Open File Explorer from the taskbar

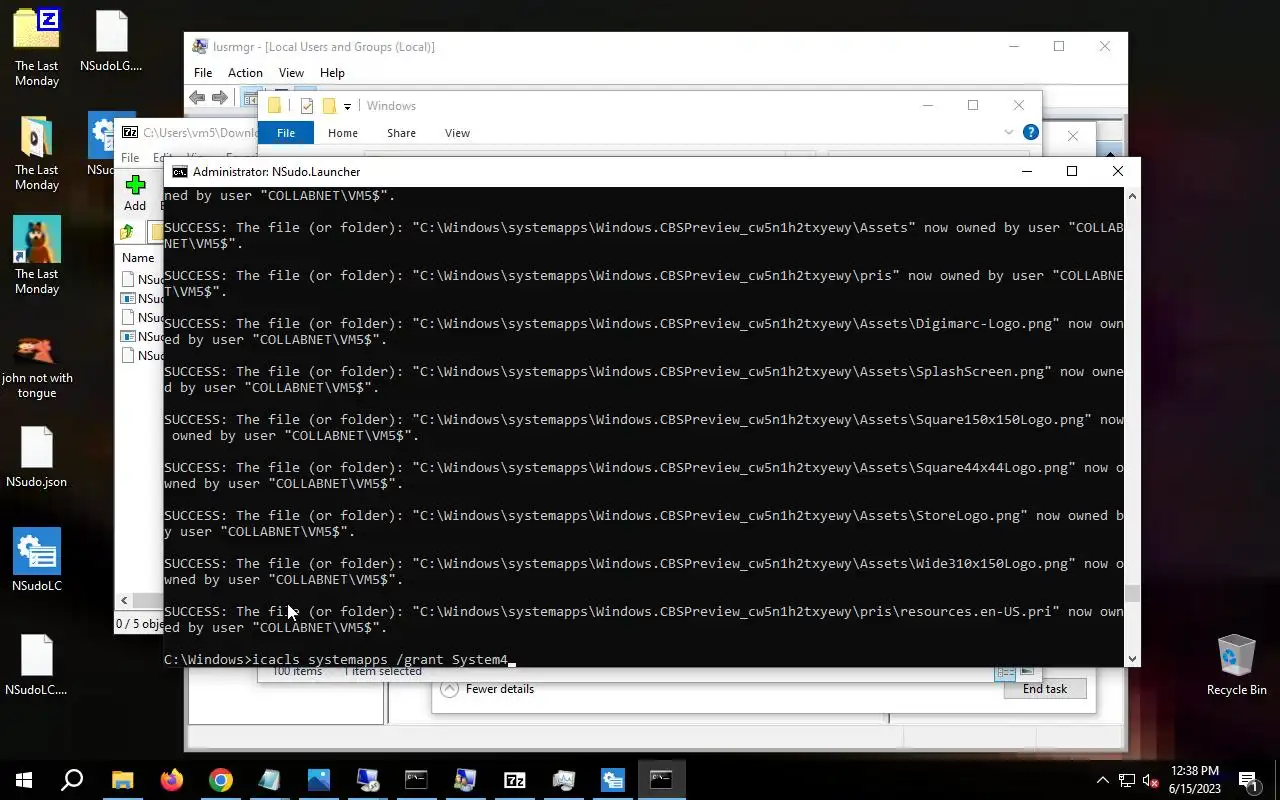pos(122,780)
